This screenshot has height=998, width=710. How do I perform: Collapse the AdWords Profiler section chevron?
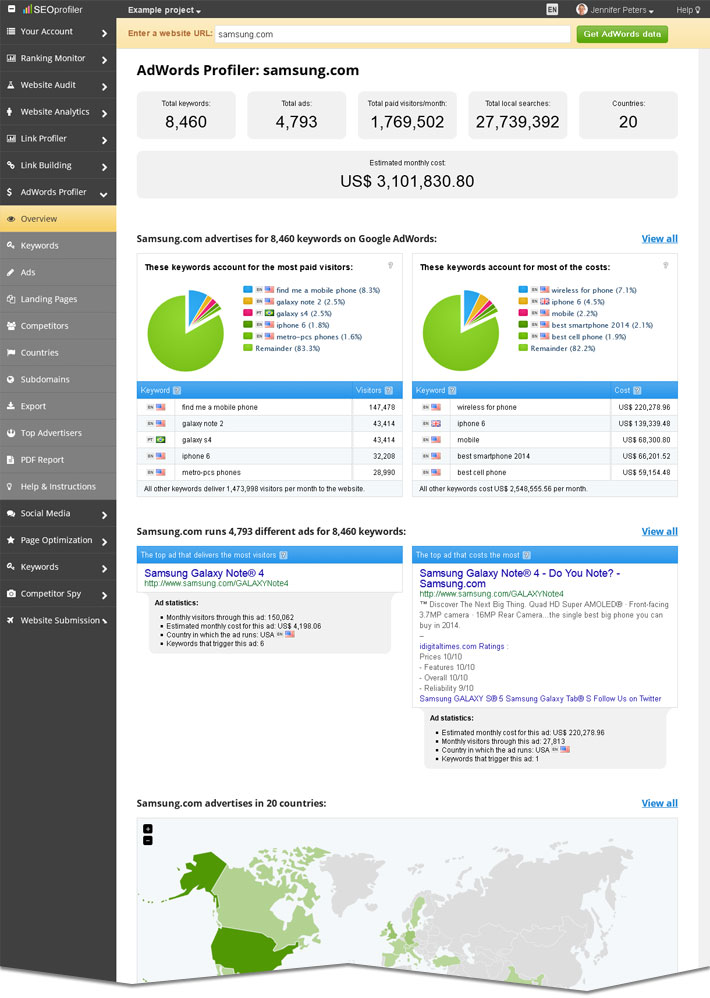coord(104,193)
